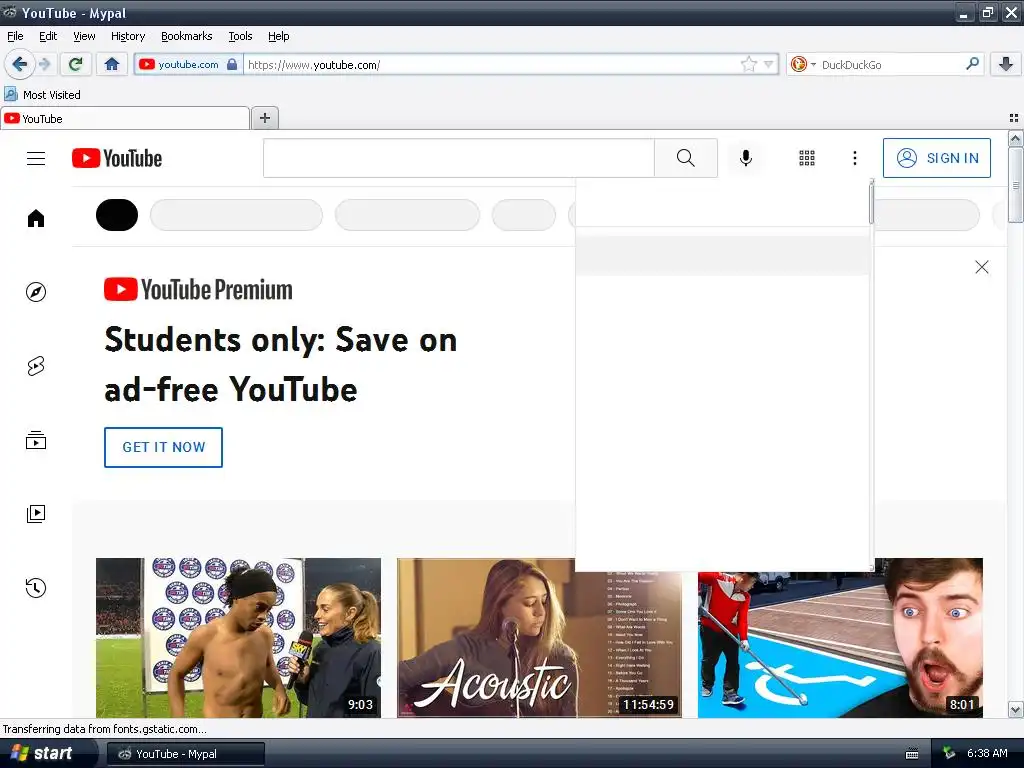
Task: Click the browser Forward arrow button
Action: tap(44, 64)
